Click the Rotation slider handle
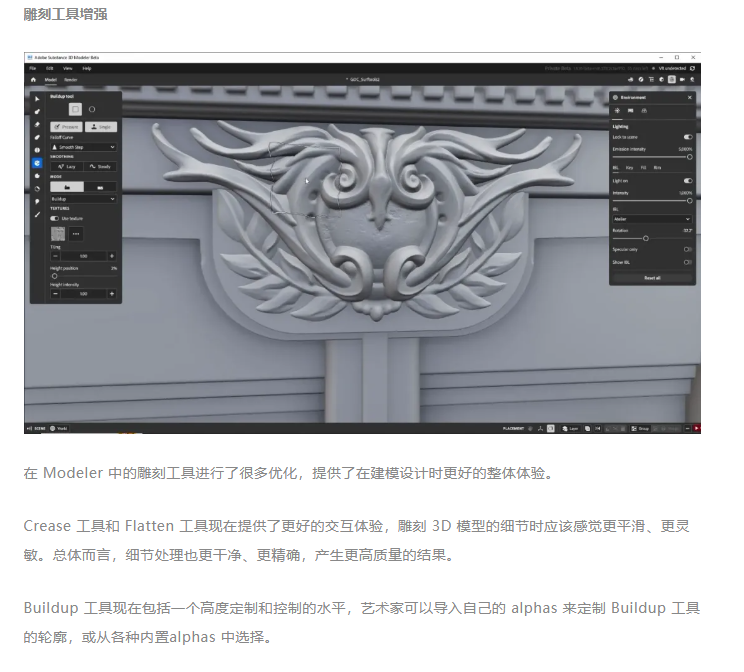744x672 pixels. coord(645,238)
